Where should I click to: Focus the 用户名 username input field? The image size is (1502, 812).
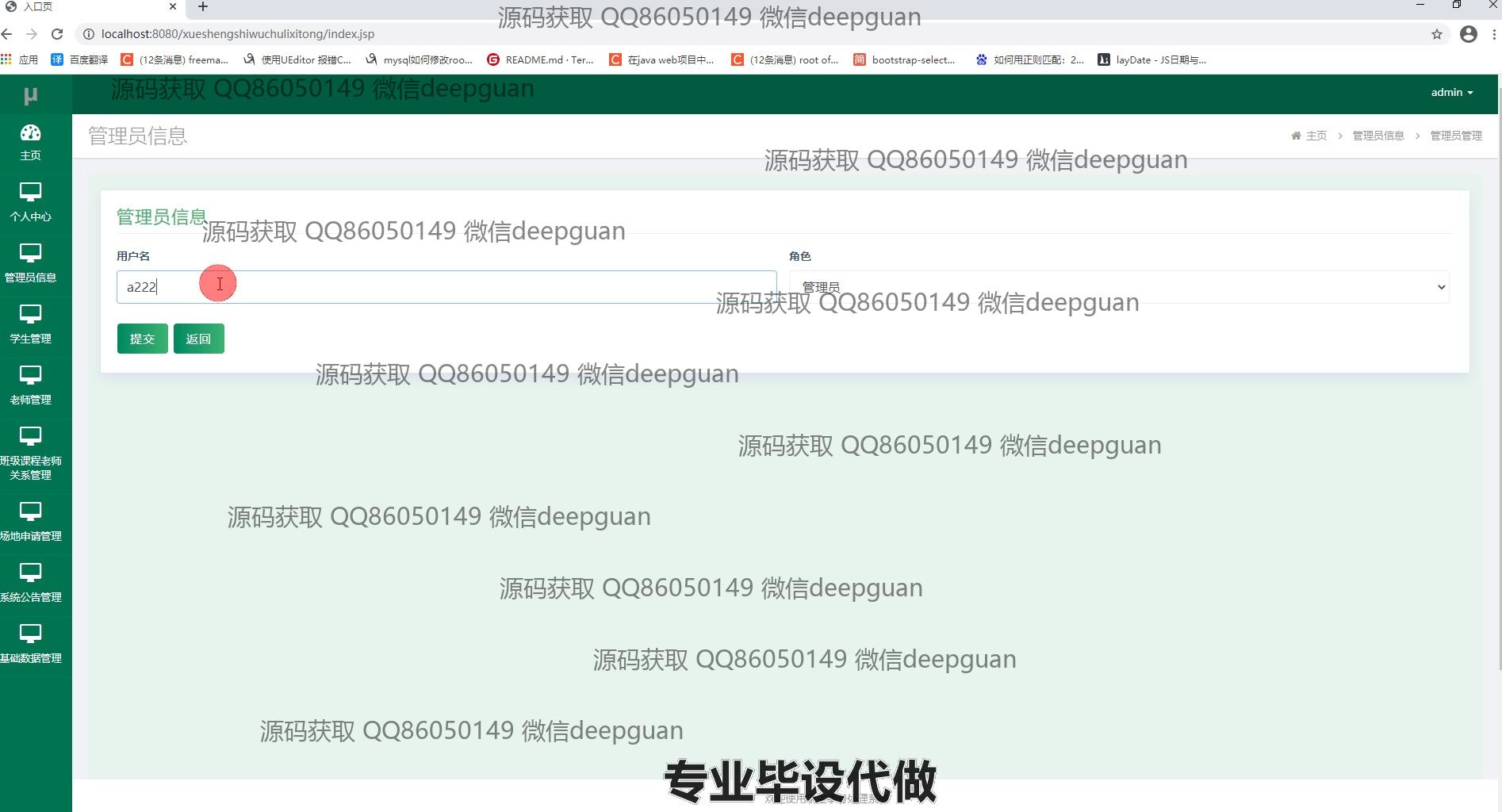point(446,287)
